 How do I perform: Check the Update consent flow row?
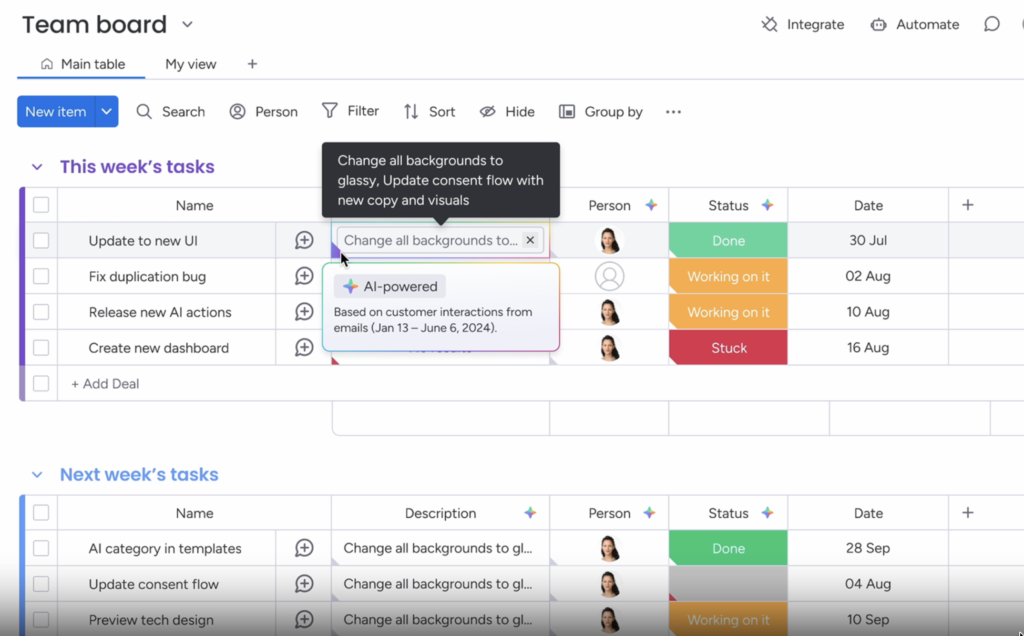click(41, 584)
